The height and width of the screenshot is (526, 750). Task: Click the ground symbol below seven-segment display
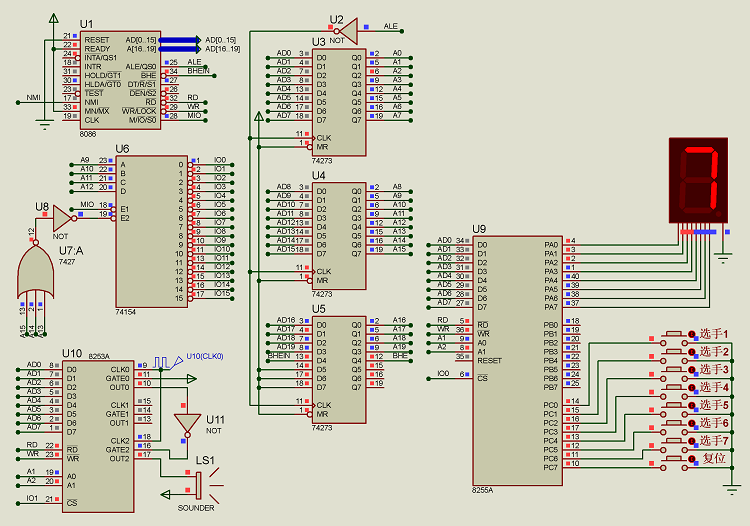click(x=723, y=259)
